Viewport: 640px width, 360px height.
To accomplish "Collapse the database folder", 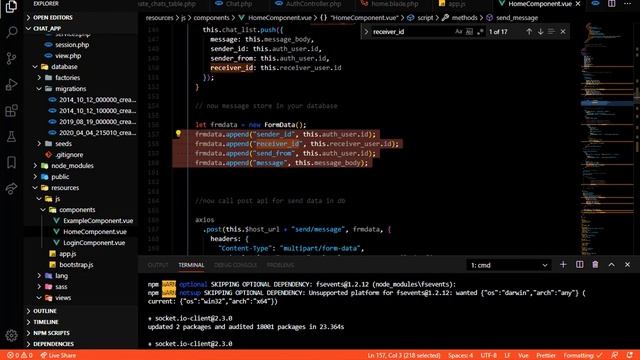I will point(64,67).
